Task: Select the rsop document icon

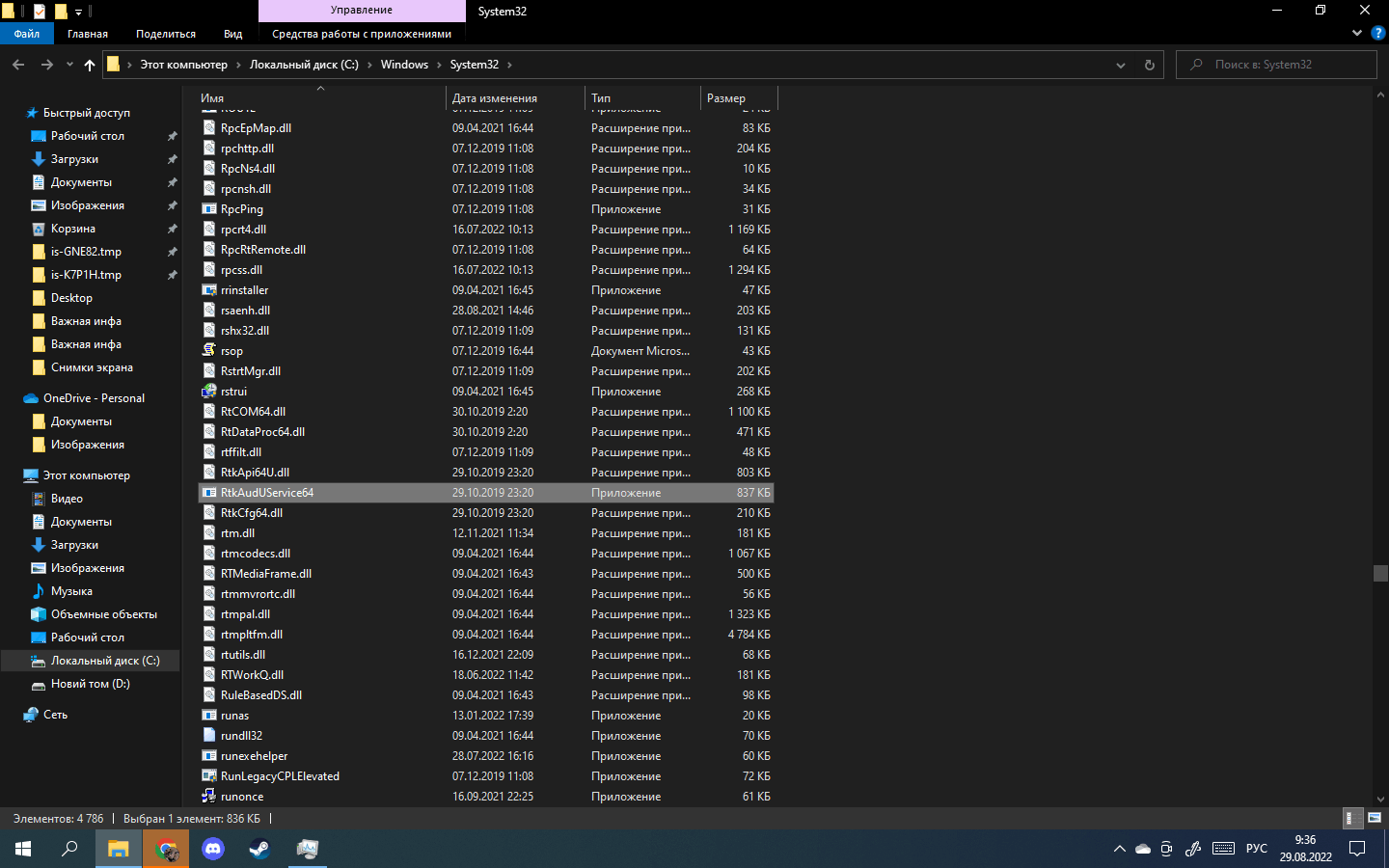Action: point(208,351)
